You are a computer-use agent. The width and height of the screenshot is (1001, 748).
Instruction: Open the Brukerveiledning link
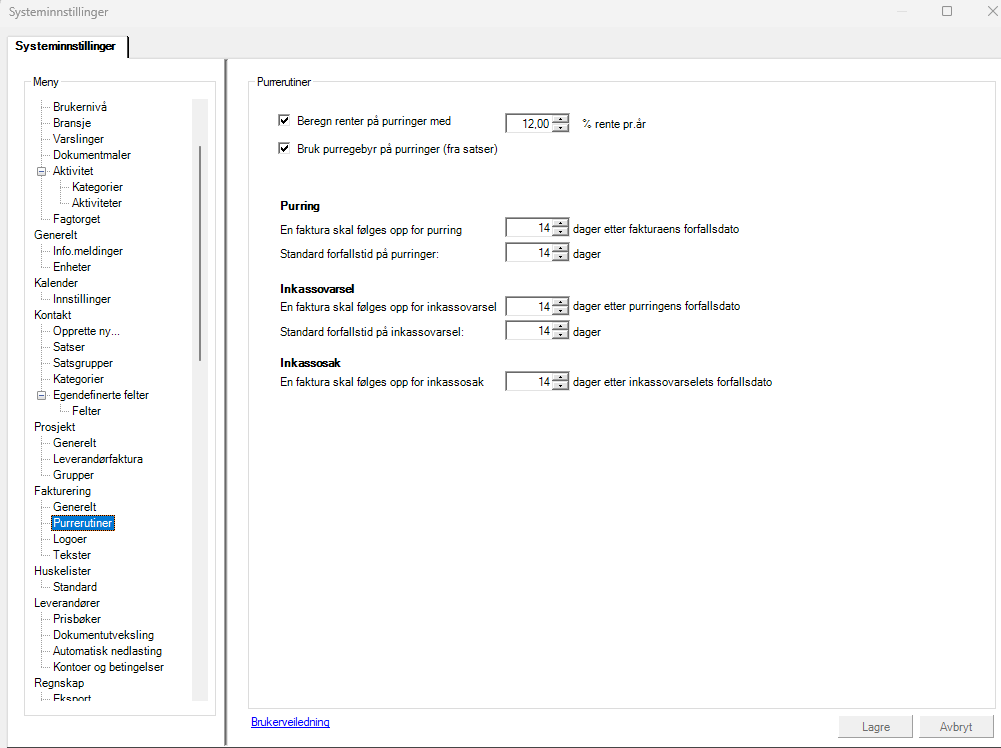[x=290, y=722]
